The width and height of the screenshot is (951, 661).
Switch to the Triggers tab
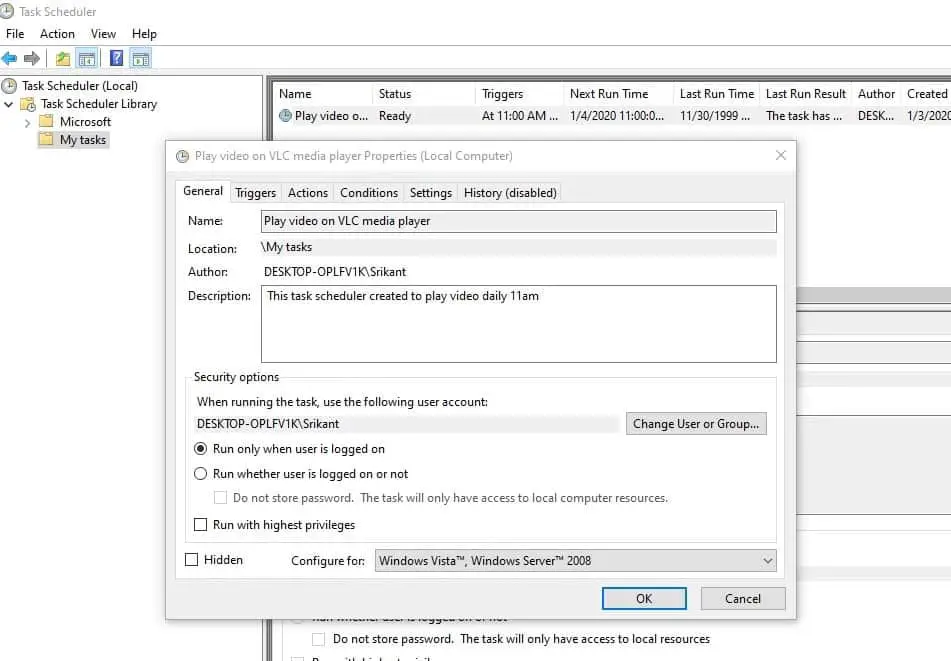255,193
